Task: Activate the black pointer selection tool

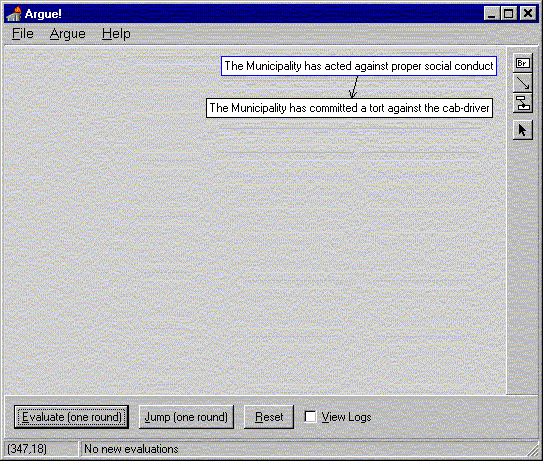Action: point(522,130)
